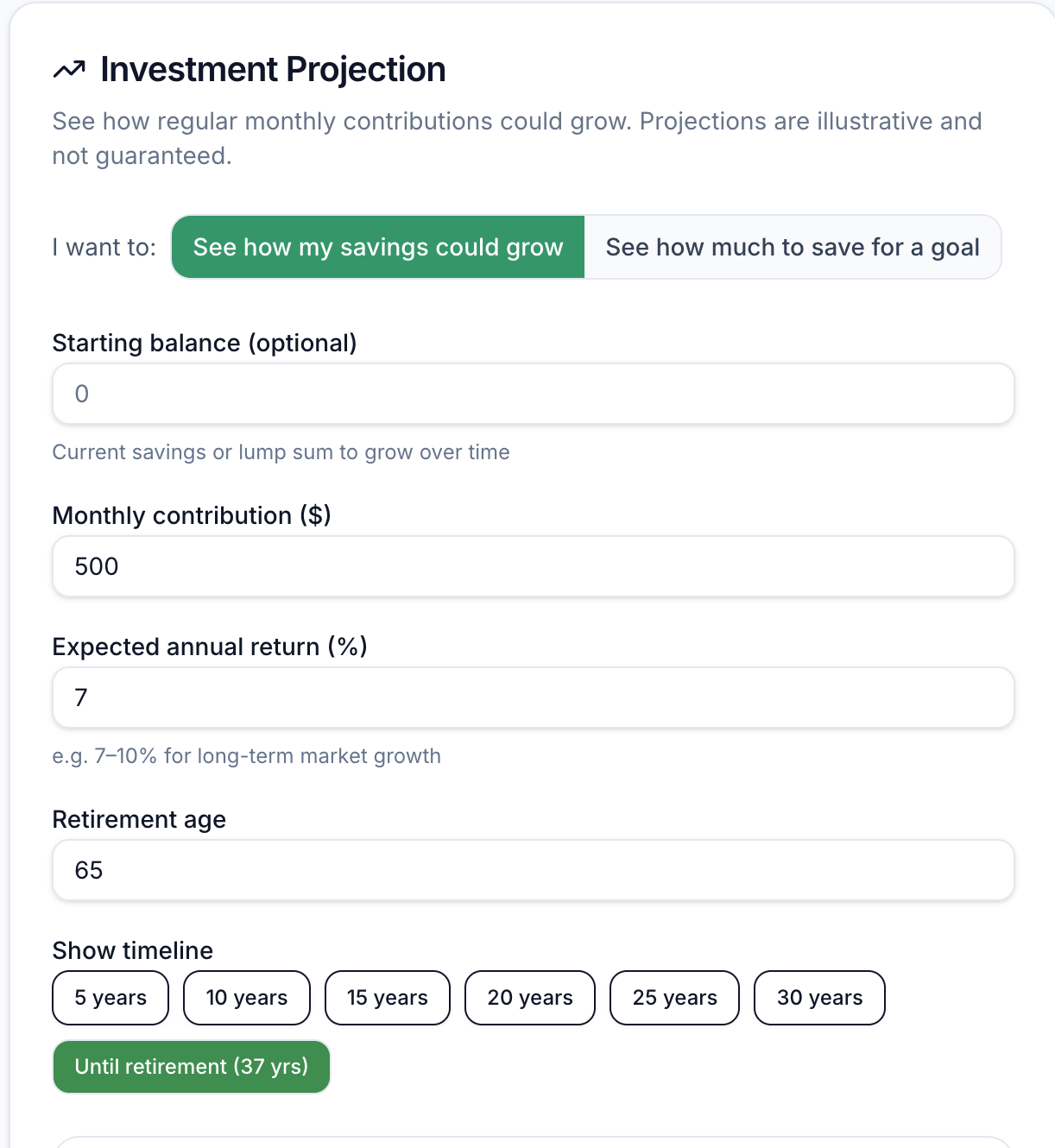Pick the 15 years timeline button
The width and height of the screenshot is (1055, 1148).
pyautogui.click(x=387, y=999)
